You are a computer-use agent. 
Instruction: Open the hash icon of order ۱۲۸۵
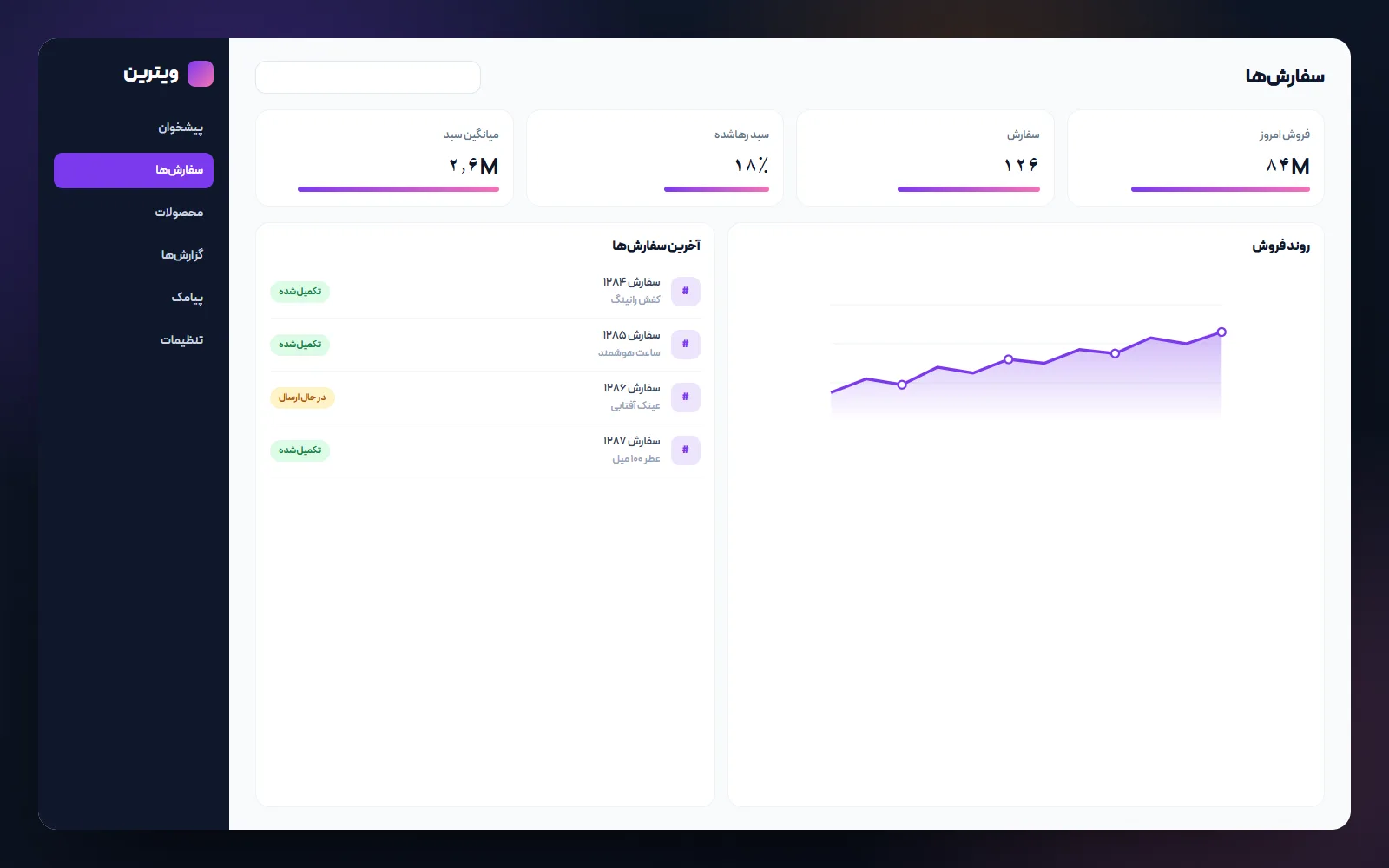click(686, 345)
